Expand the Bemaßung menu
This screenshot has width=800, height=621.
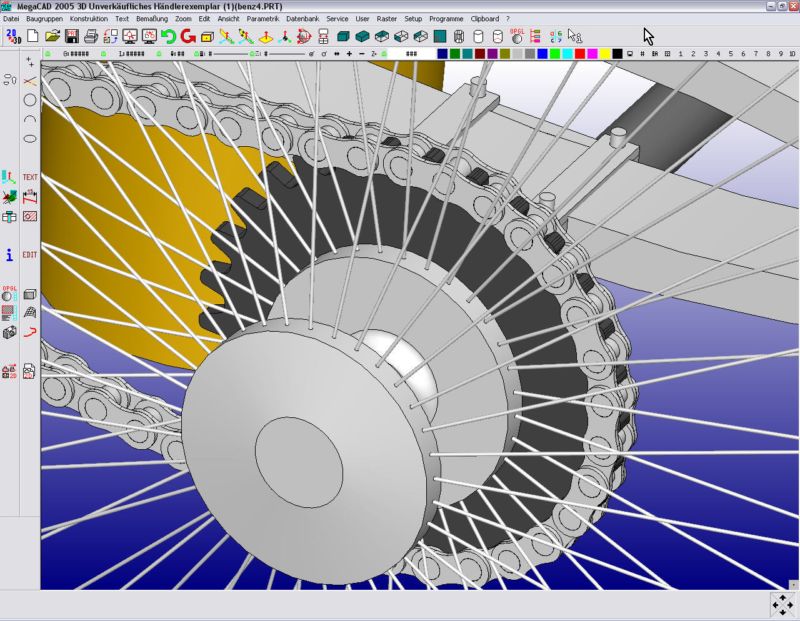(152, 19)
